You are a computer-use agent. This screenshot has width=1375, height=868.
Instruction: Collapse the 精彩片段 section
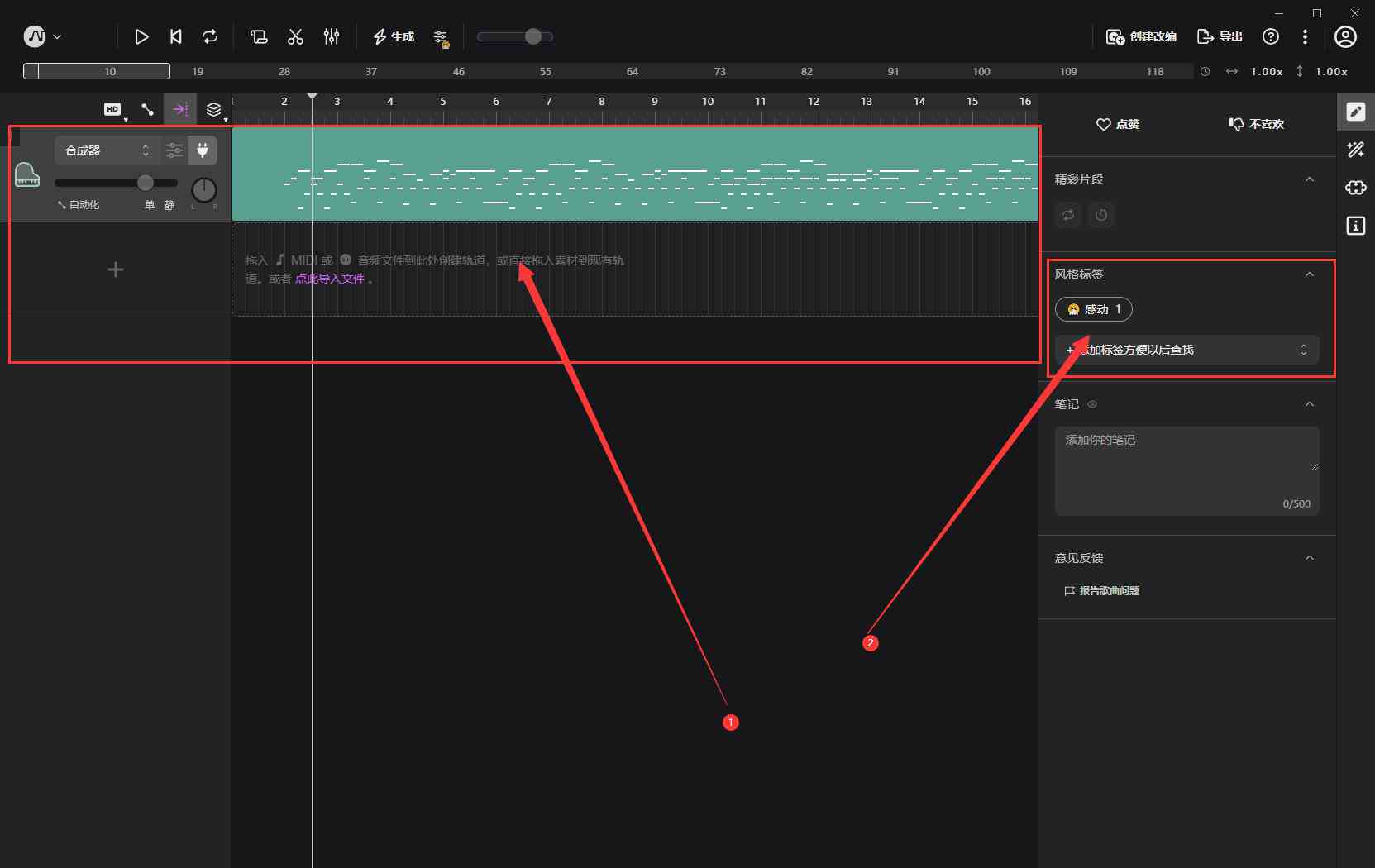(x=1310, y=179)
